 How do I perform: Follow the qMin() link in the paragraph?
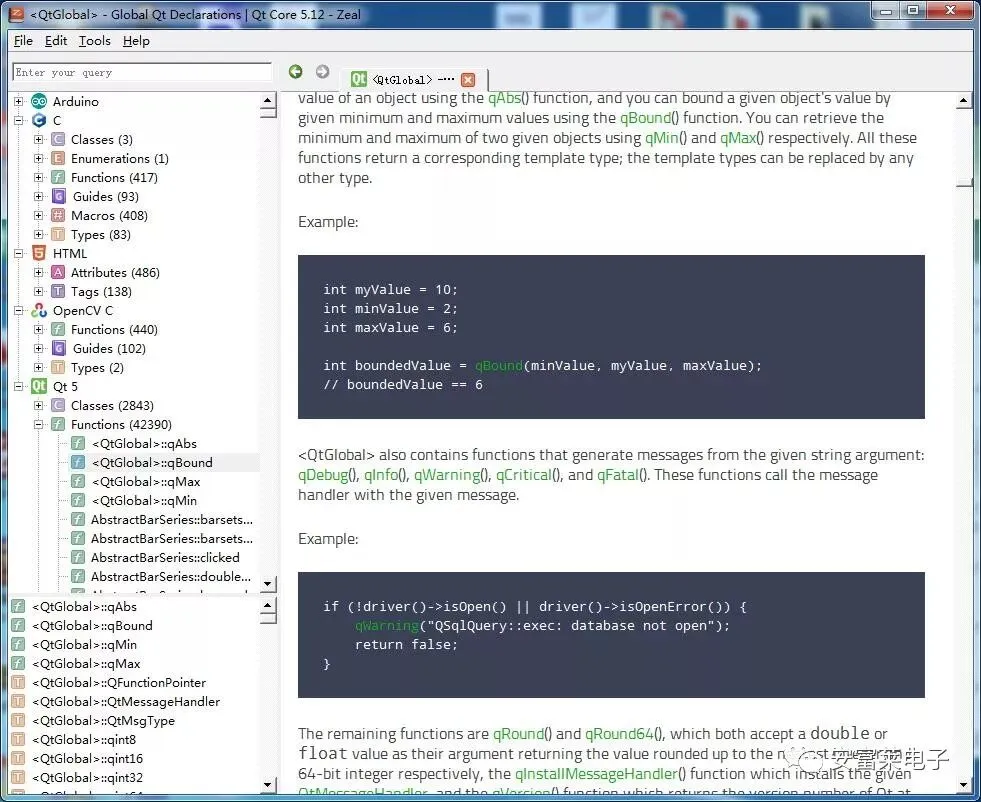[x=666, y=138]
